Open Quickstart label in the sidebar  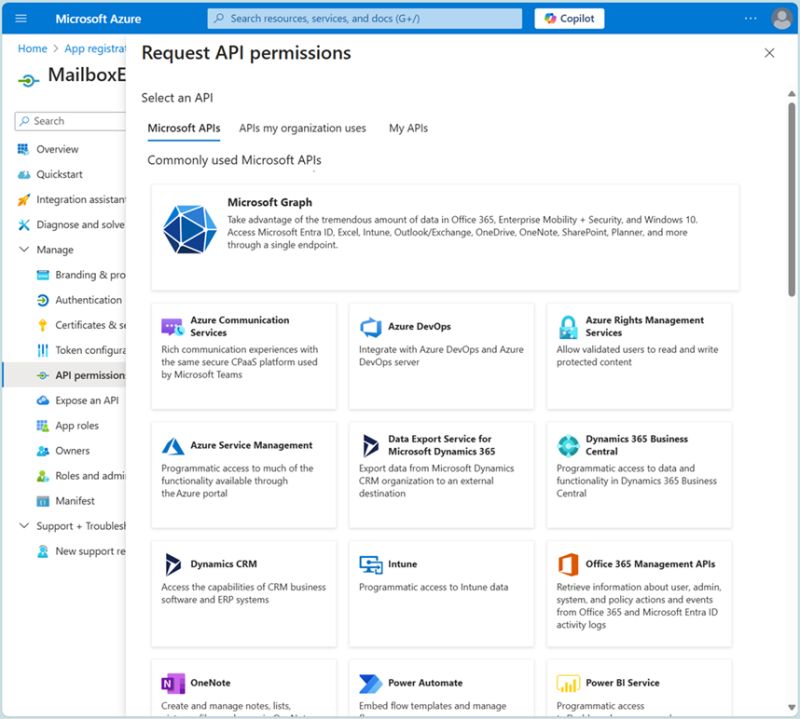click(59, 175)
